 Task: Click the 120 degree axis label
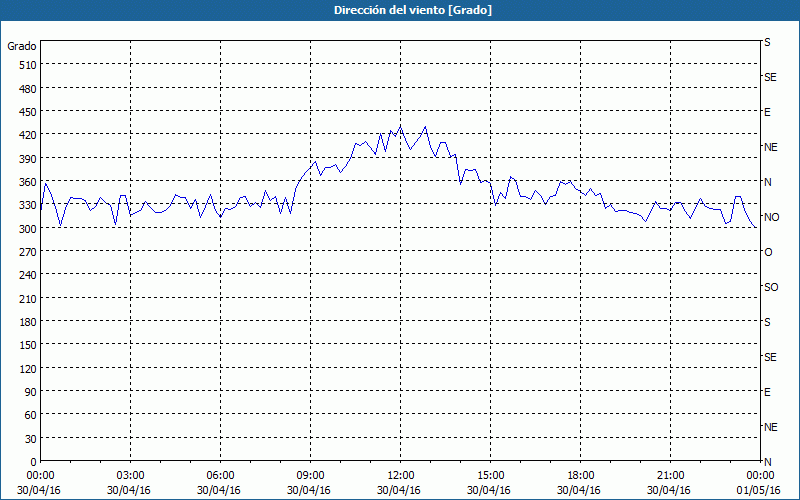(29, 369)
